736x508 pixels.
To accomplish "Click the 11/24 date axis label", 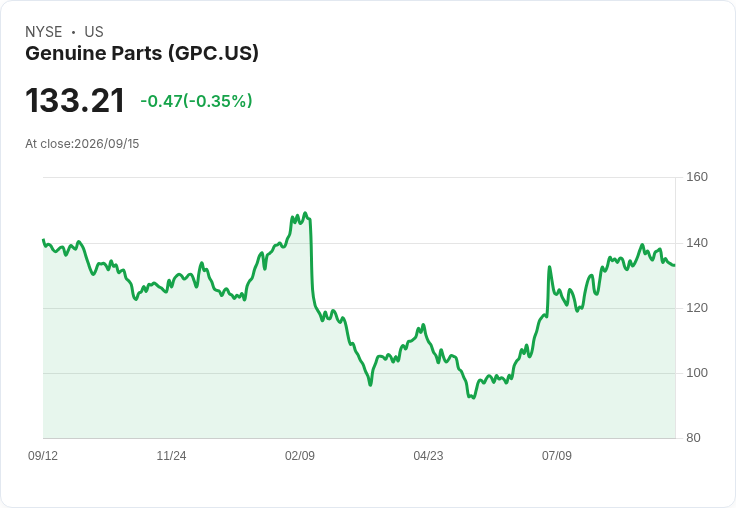I will click(171, 455).
